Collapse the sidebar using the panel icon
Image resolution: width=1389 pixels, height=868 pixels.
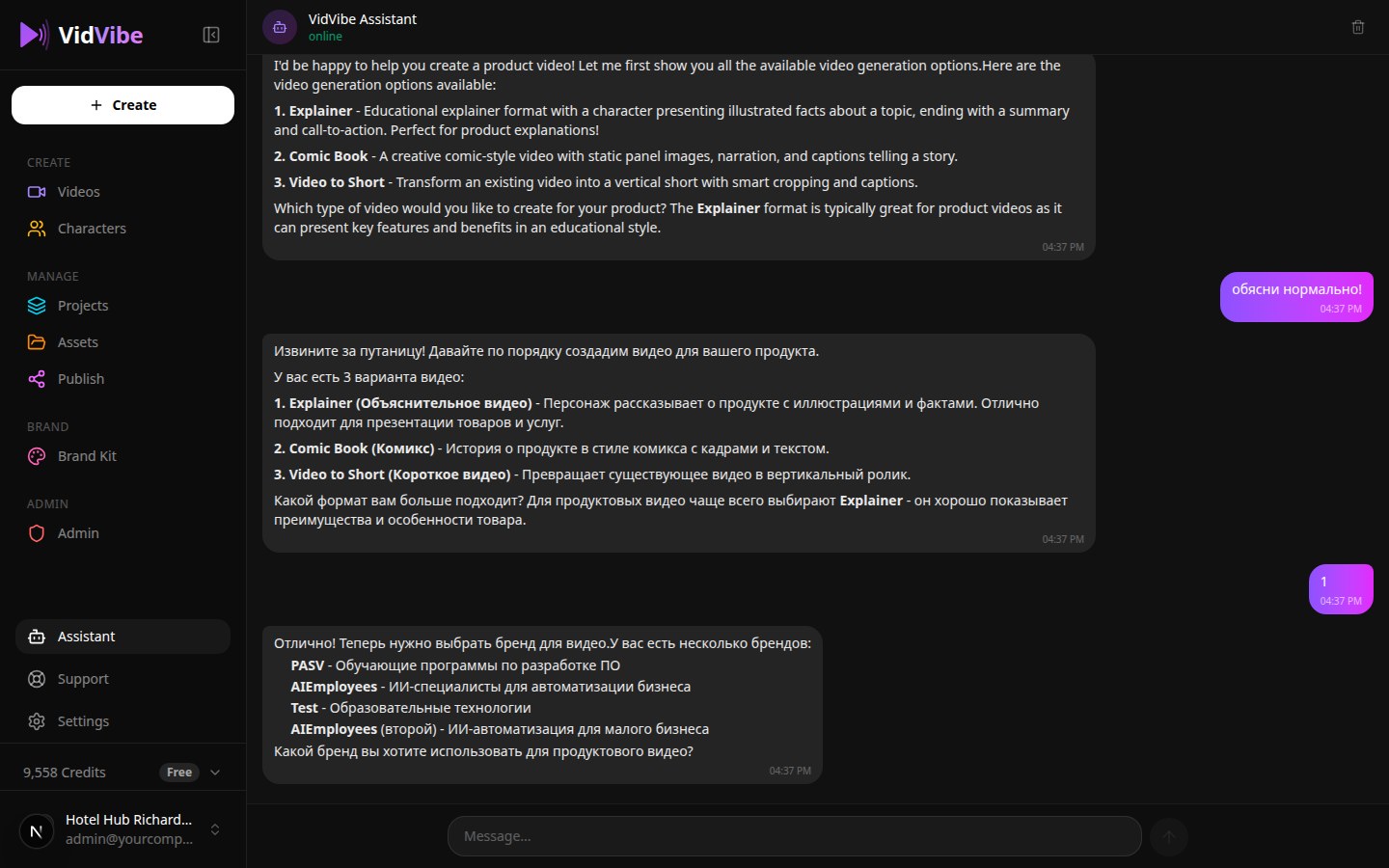click(210, 33)
